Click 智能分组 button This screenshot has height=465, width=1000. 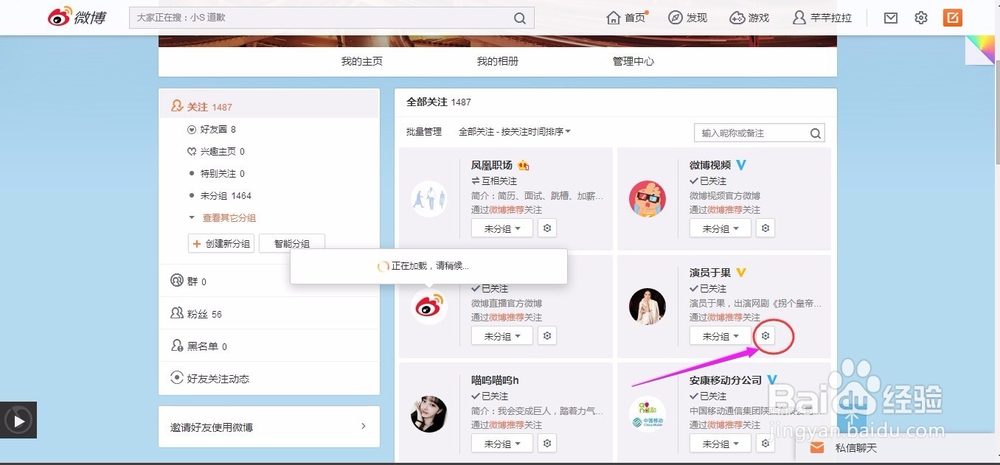292,244
